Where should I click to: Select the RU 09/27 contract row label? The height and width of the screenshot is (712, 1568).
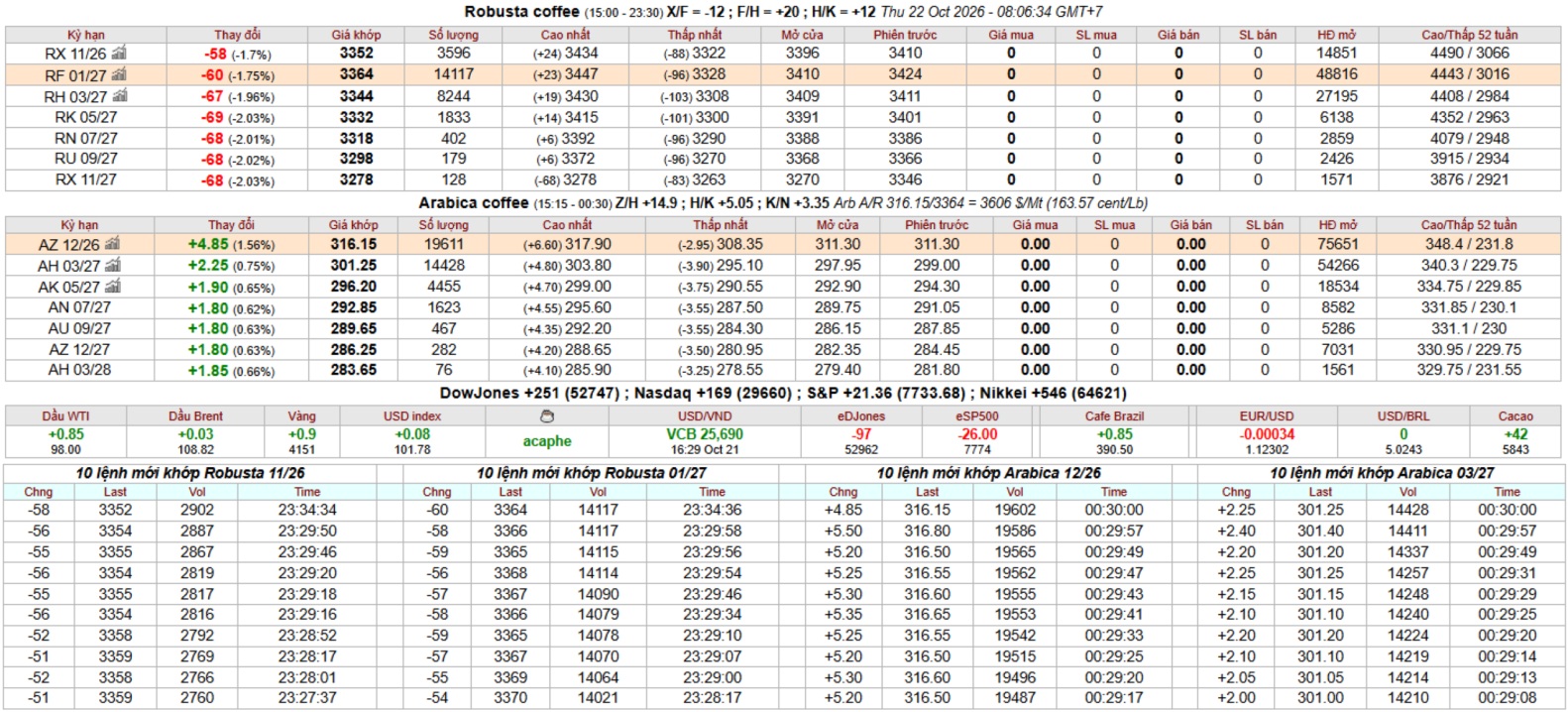click(x=85, y=159)
